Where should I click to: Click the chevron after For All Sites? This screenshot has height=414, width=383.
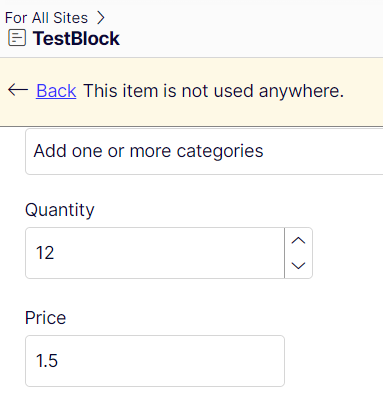(101, 18)
